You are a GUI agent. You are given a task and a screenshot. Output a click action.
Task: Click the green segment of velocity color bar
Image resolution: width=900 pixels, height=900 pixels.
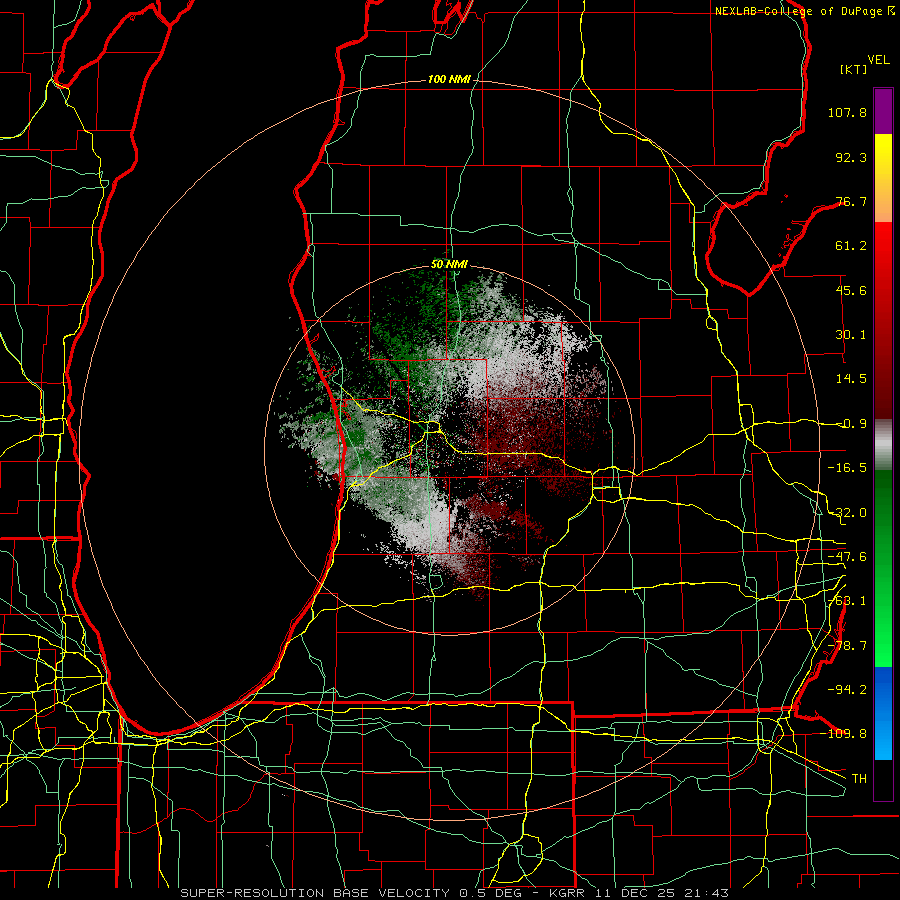[883, 568]
